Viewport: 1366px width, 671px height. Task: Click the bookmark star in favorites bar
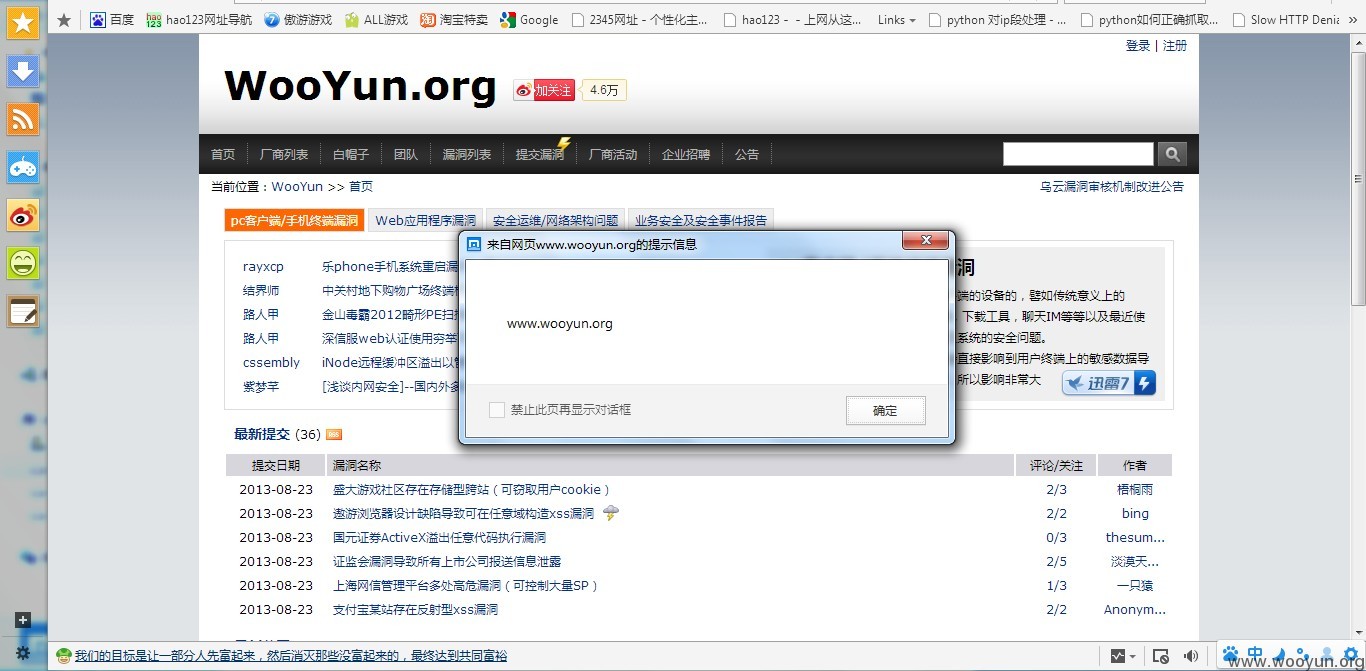tap(64, 19)
